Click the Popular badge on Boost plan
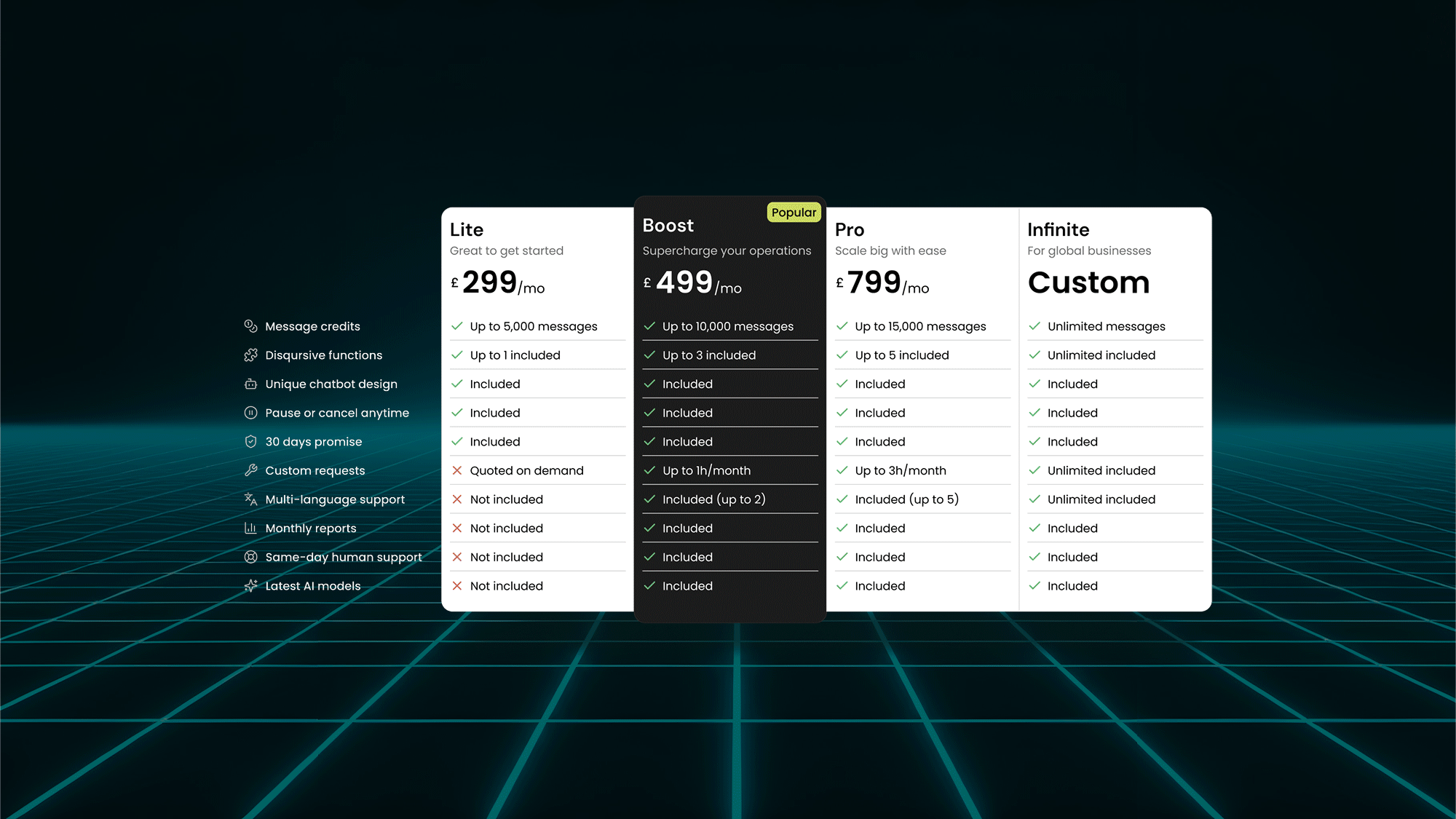This screenshot has height=819, width=1456. [x=794, y=213]
